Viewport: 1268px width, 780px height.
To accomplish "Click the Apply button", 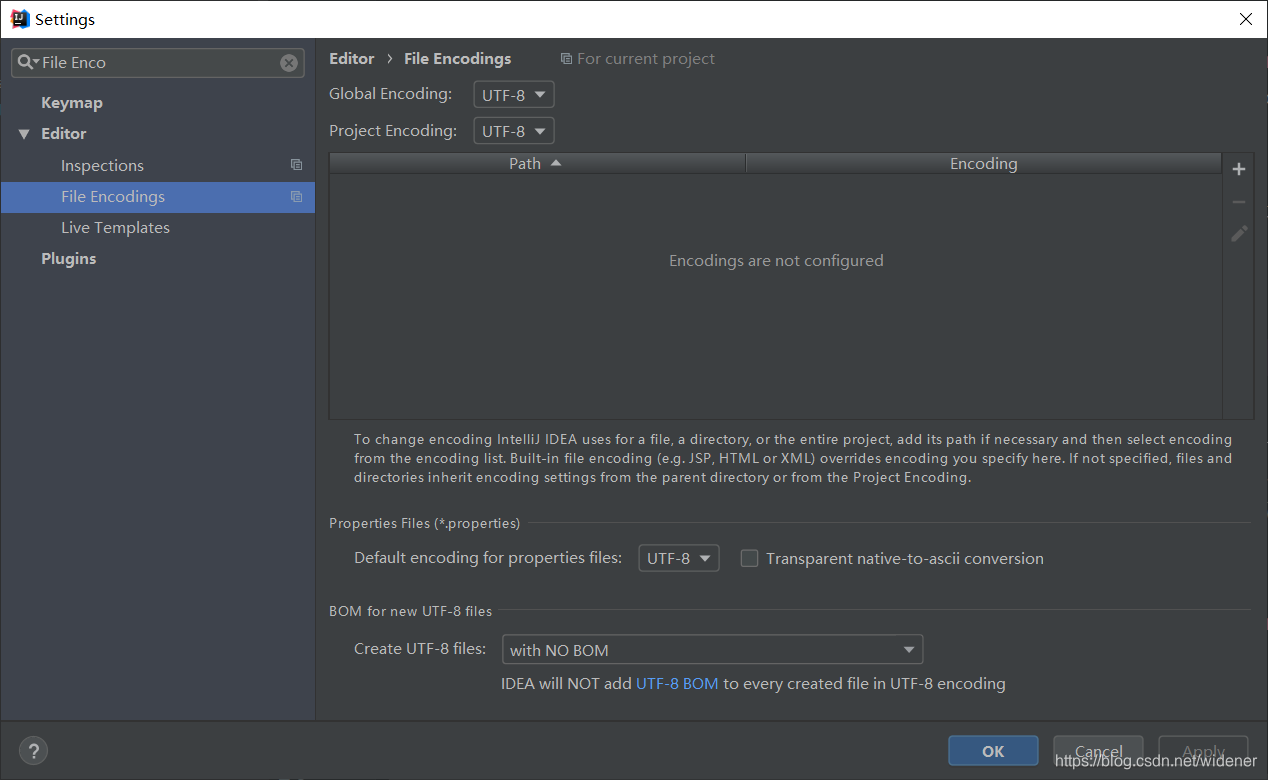I will [x=1203, y=751].
